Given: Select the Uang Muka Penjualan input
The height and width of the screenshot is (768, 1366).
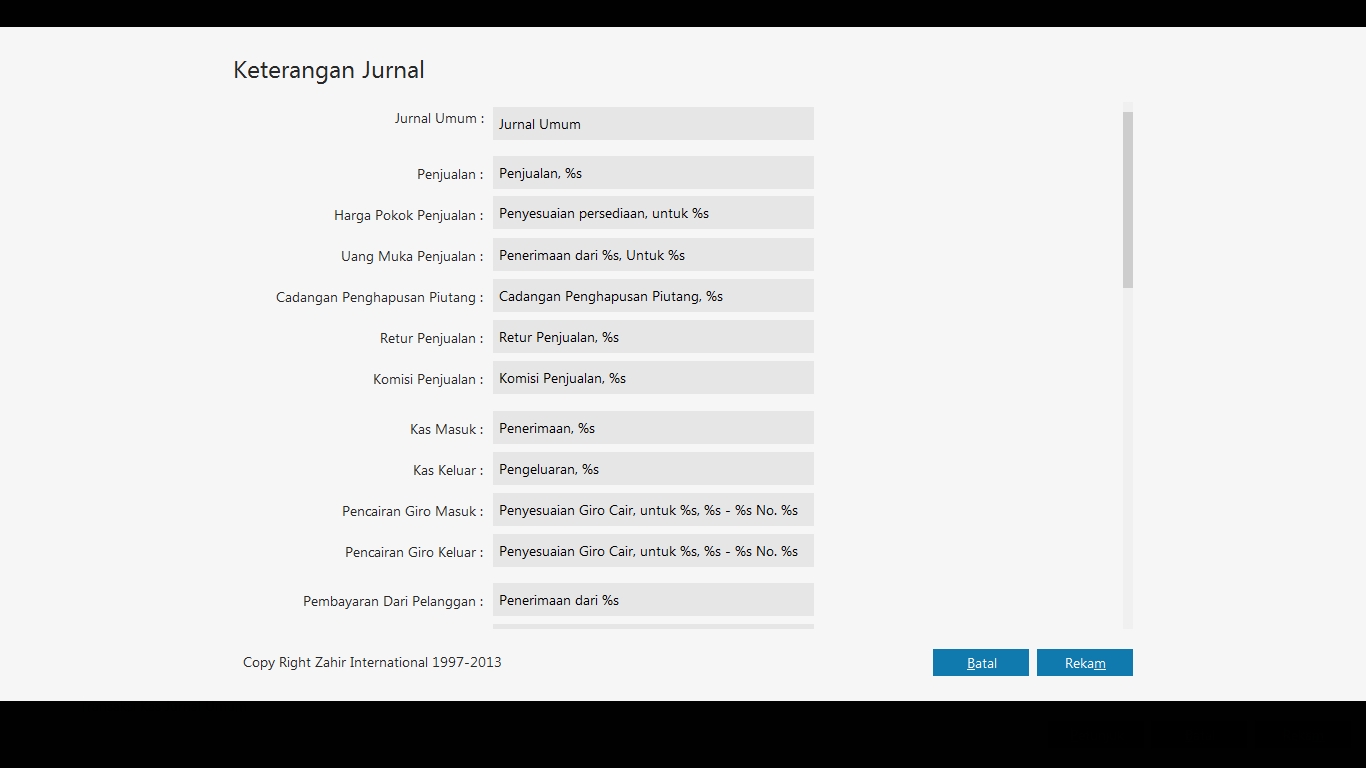Looking at the screenshot, I should (653, 255).
